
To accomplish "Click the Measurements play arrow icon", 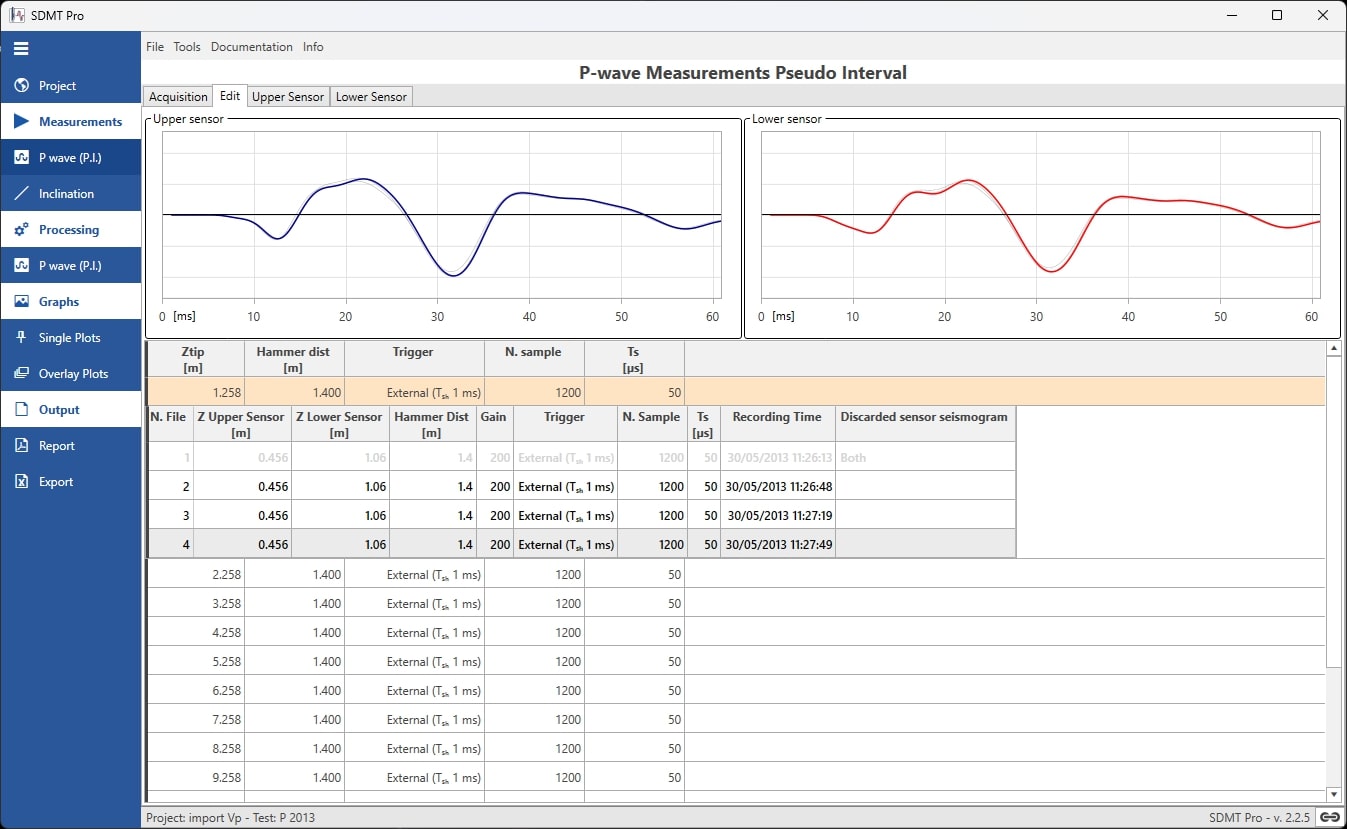I will pyautogui.click(x=21, y=122).
